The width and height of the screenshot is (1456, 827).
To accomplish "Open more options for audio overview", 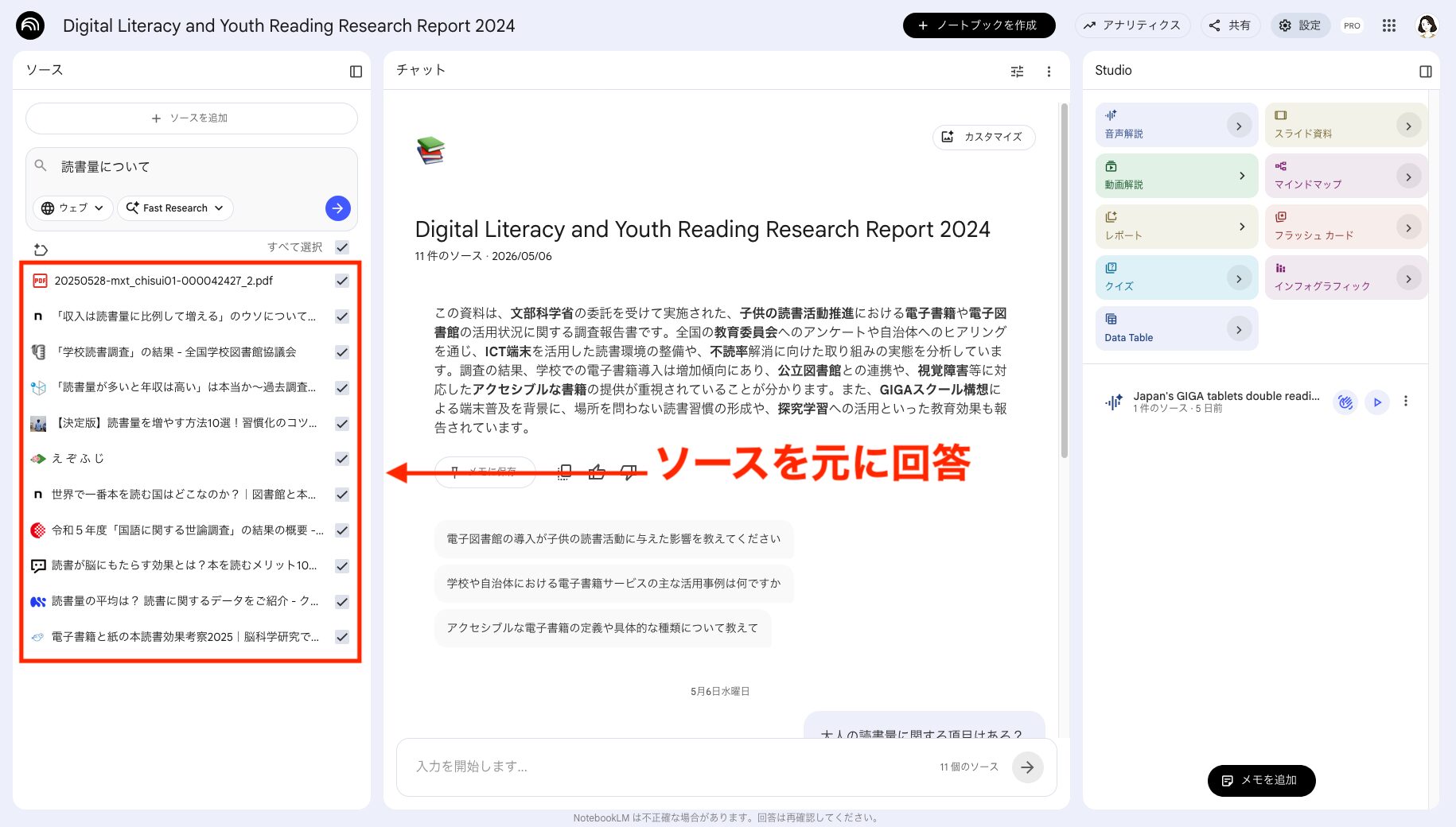I will pyautogui.click(x=1406, y=402).
